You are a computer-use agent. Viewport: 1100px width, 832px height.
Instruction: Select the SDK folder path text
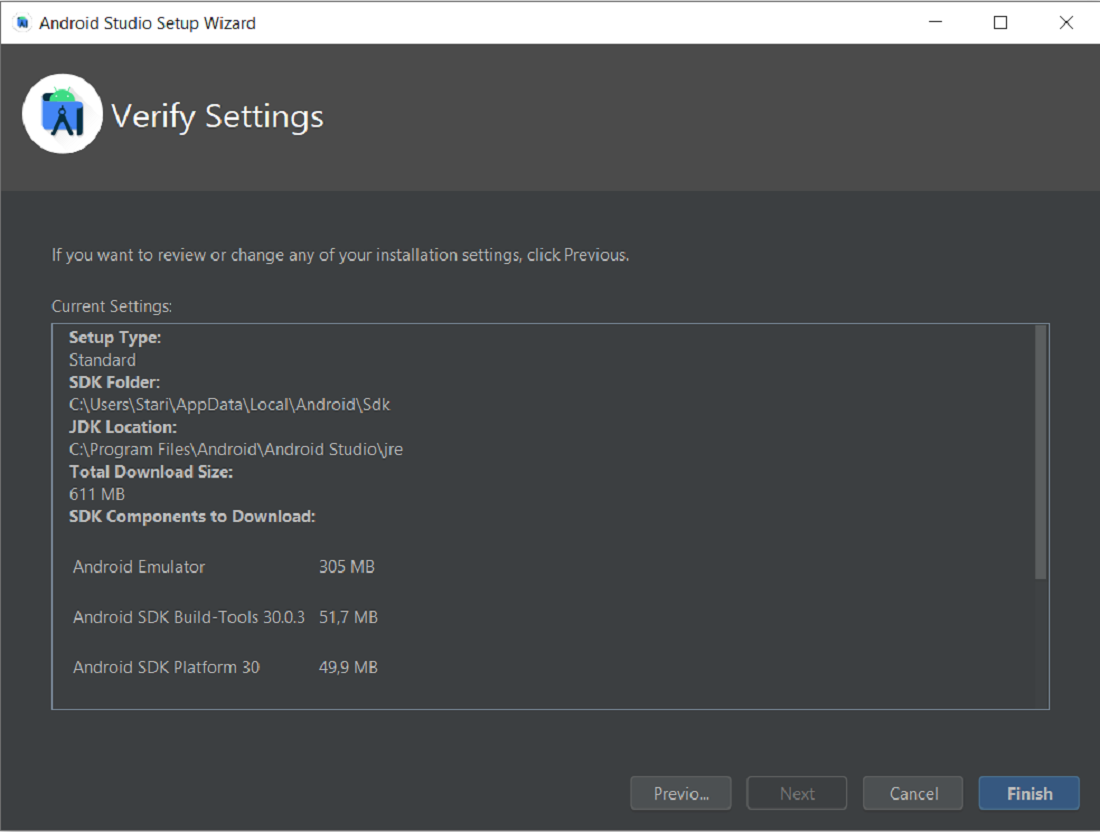coord(229,405)
